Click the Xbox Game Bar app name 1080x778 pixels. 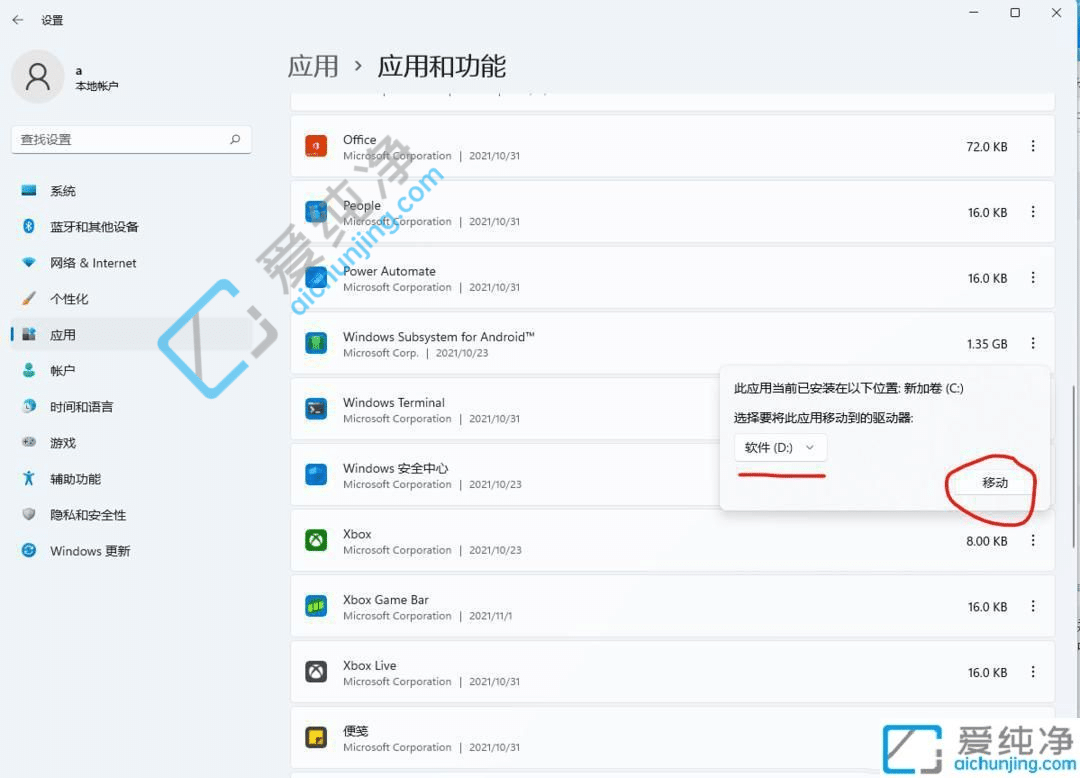pos(386,600)
